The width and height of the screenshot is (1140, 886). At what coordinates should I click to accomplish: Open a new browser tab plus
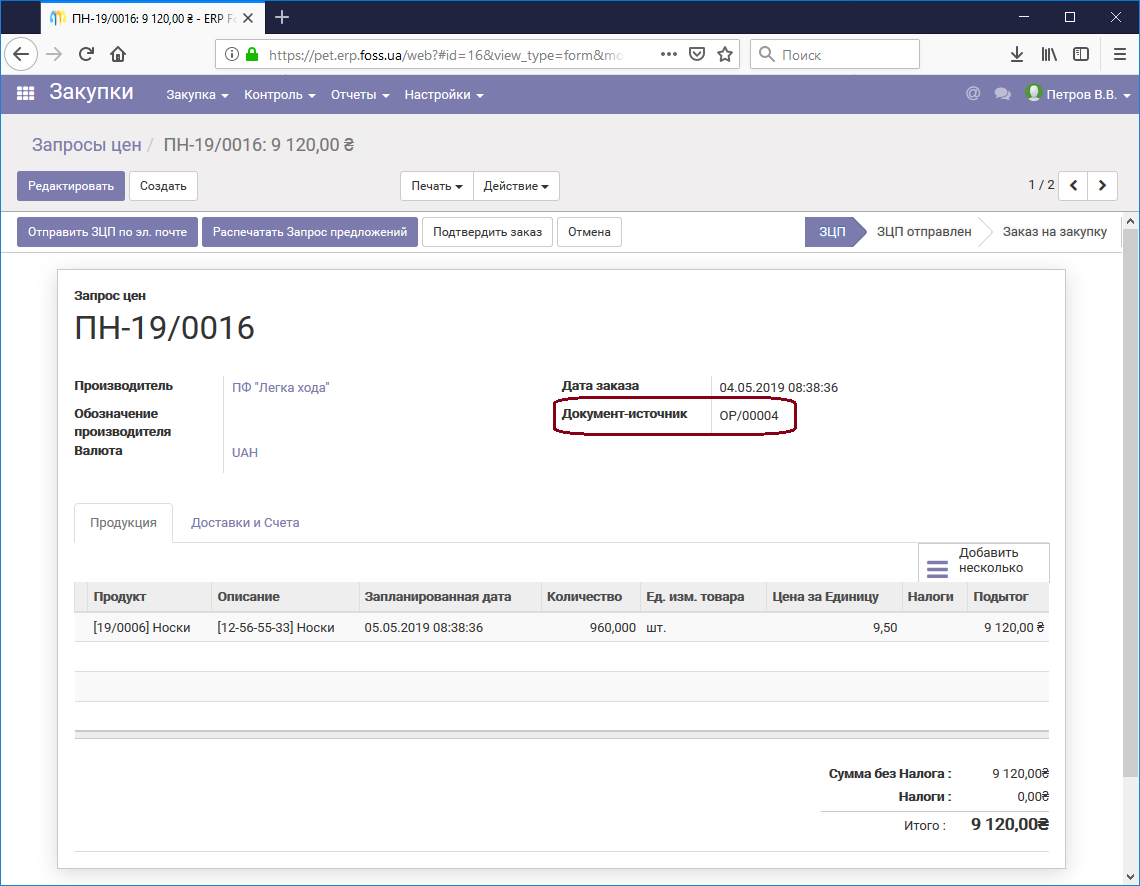point(282,17)
